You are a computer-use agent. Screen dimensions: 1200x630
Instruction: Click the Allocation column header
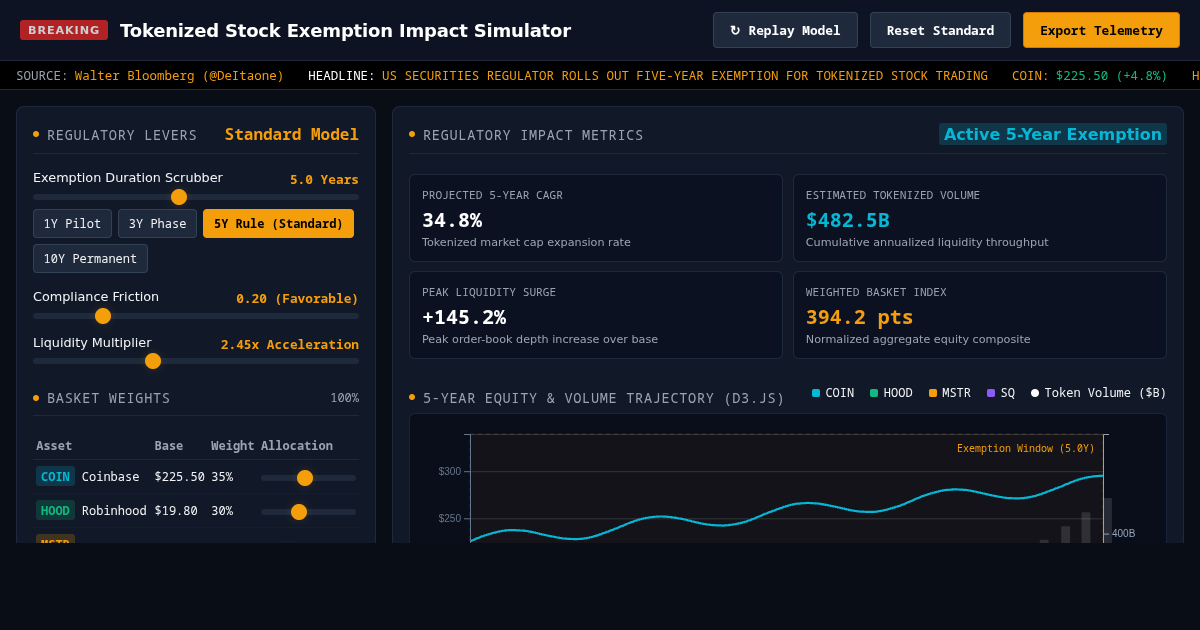(x=297, y=445)
